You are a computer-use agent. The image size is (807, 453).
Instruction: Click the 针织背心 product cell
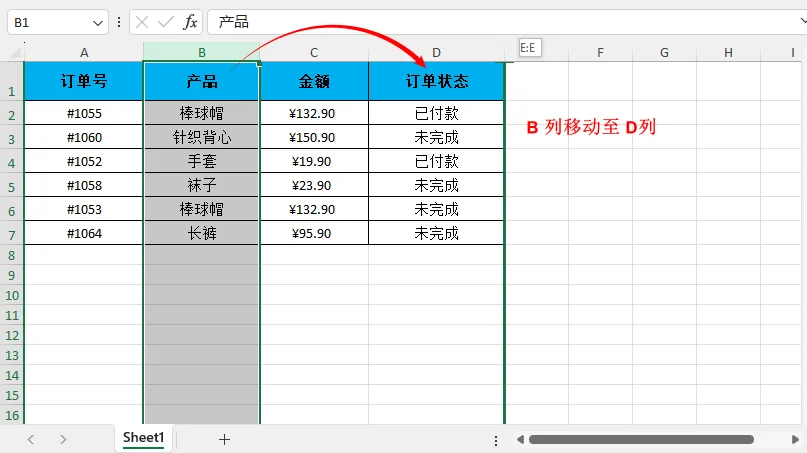(202, 137)
